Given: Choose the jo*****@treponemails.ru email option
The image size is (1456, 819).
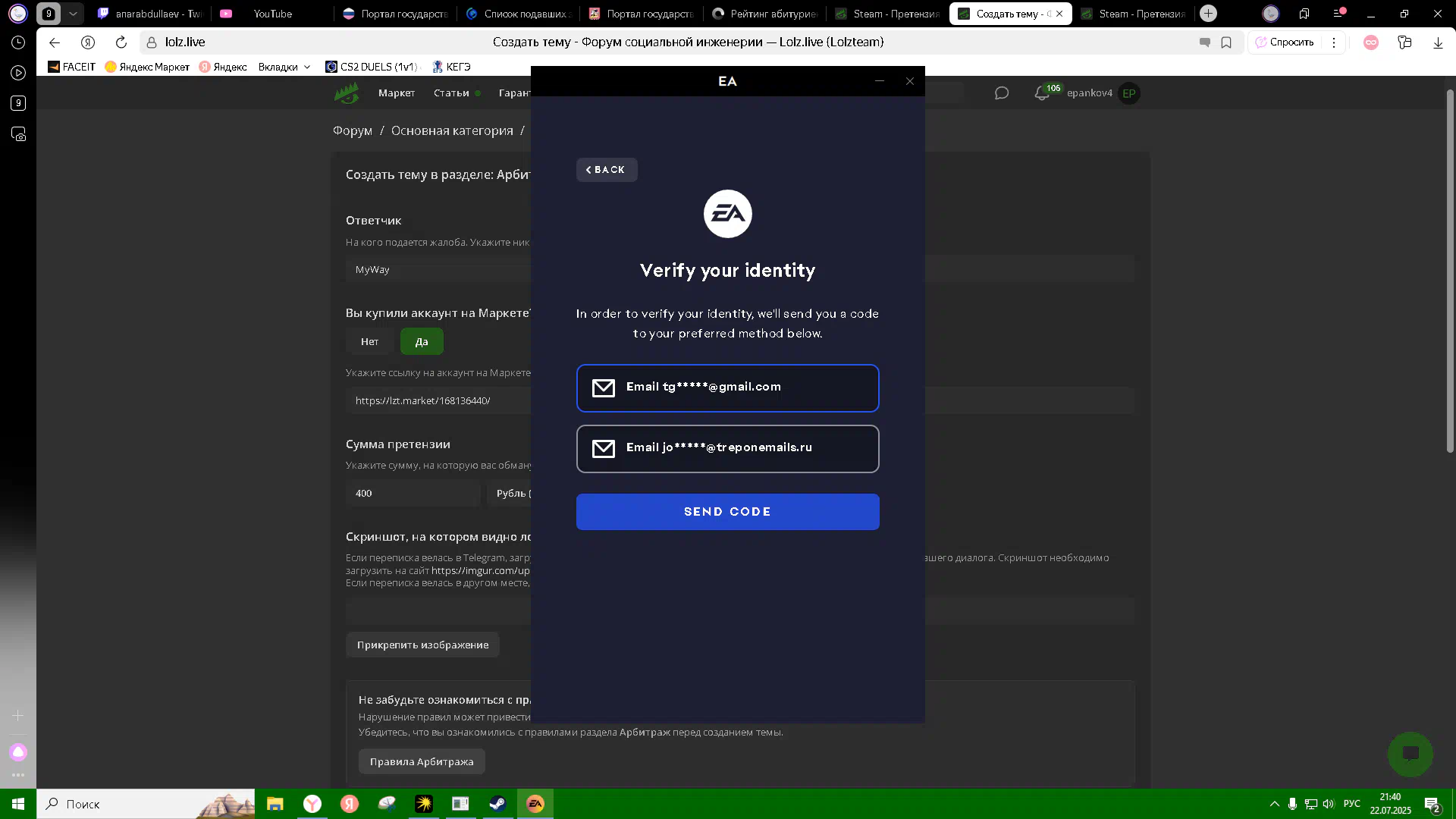Looking at the screenshot, I should point(727,449).
